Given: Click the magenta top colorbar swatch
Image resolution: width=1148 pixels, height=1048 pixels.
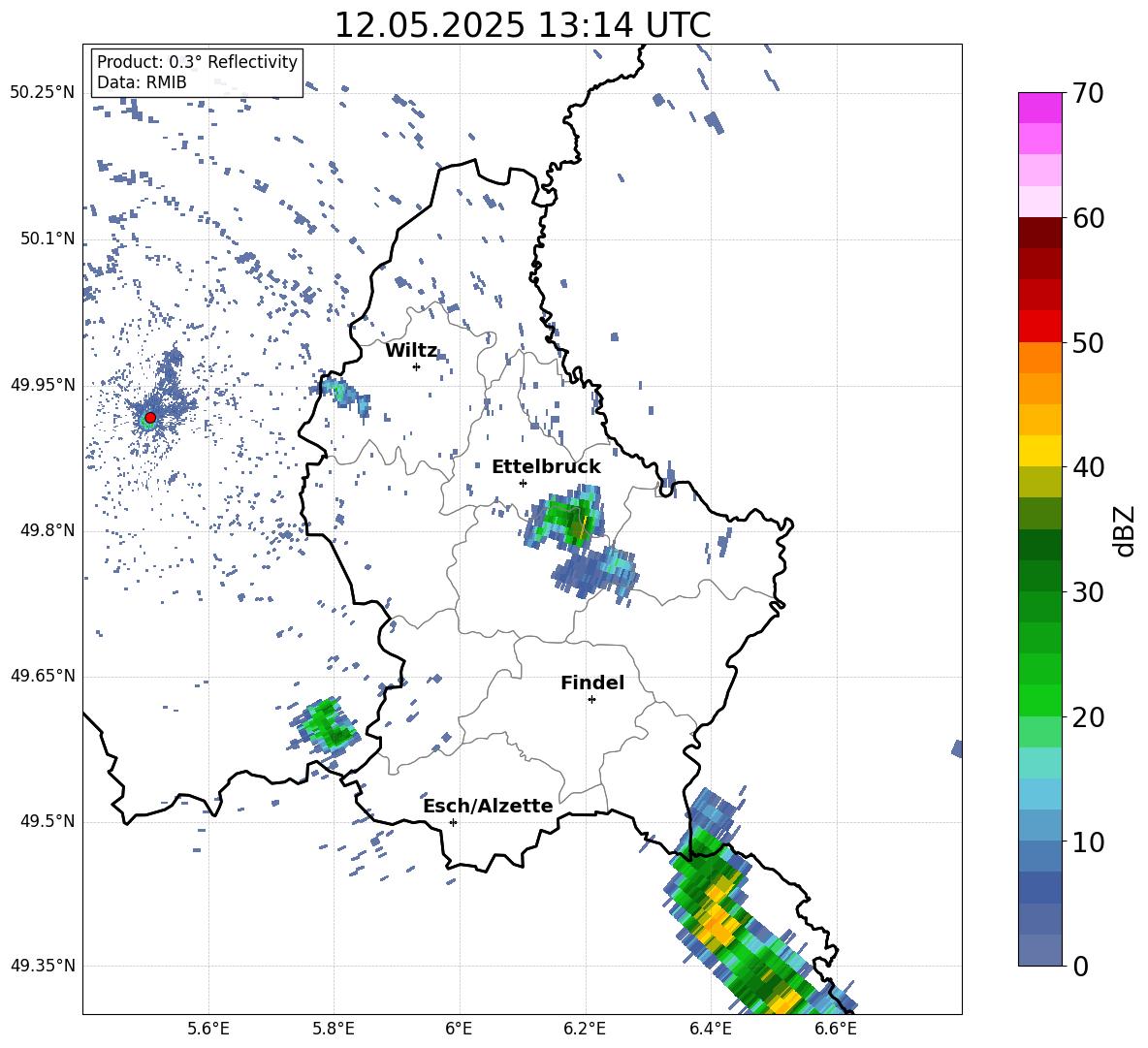Looking at the screenshot, I should coord(1039,108).
